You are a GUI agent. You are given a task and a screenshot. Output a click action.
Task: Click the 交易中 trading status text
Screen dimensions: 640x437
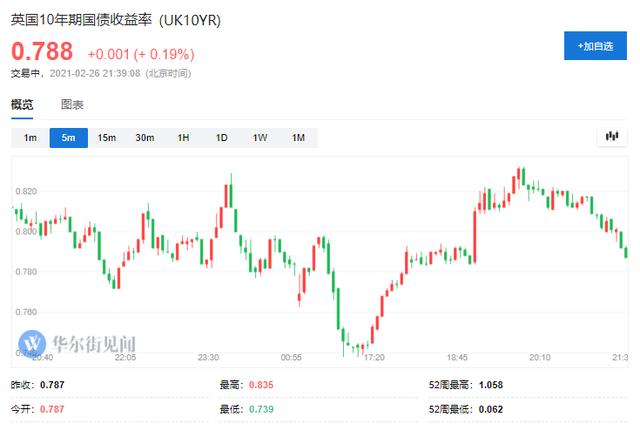pyautogui.click(x=25, y=73)
